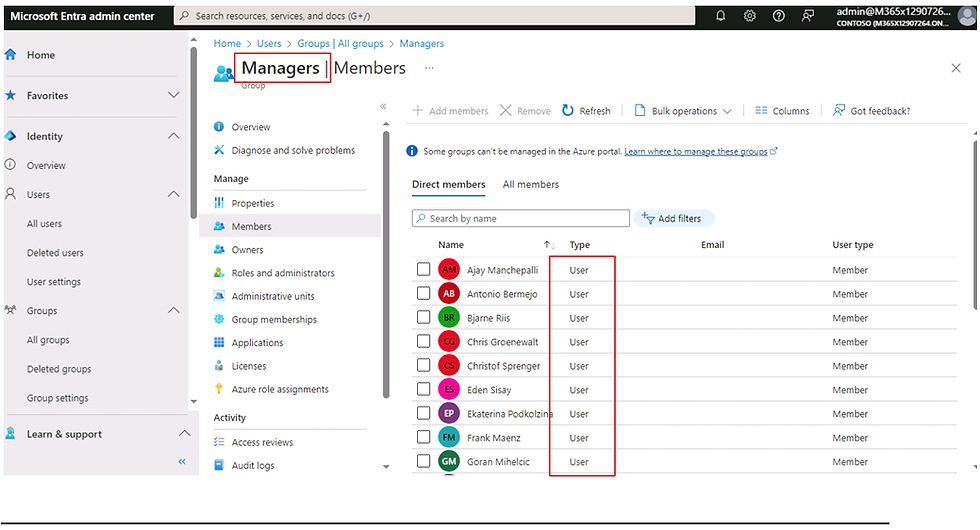Click Favorites star icon

(11, 96)
